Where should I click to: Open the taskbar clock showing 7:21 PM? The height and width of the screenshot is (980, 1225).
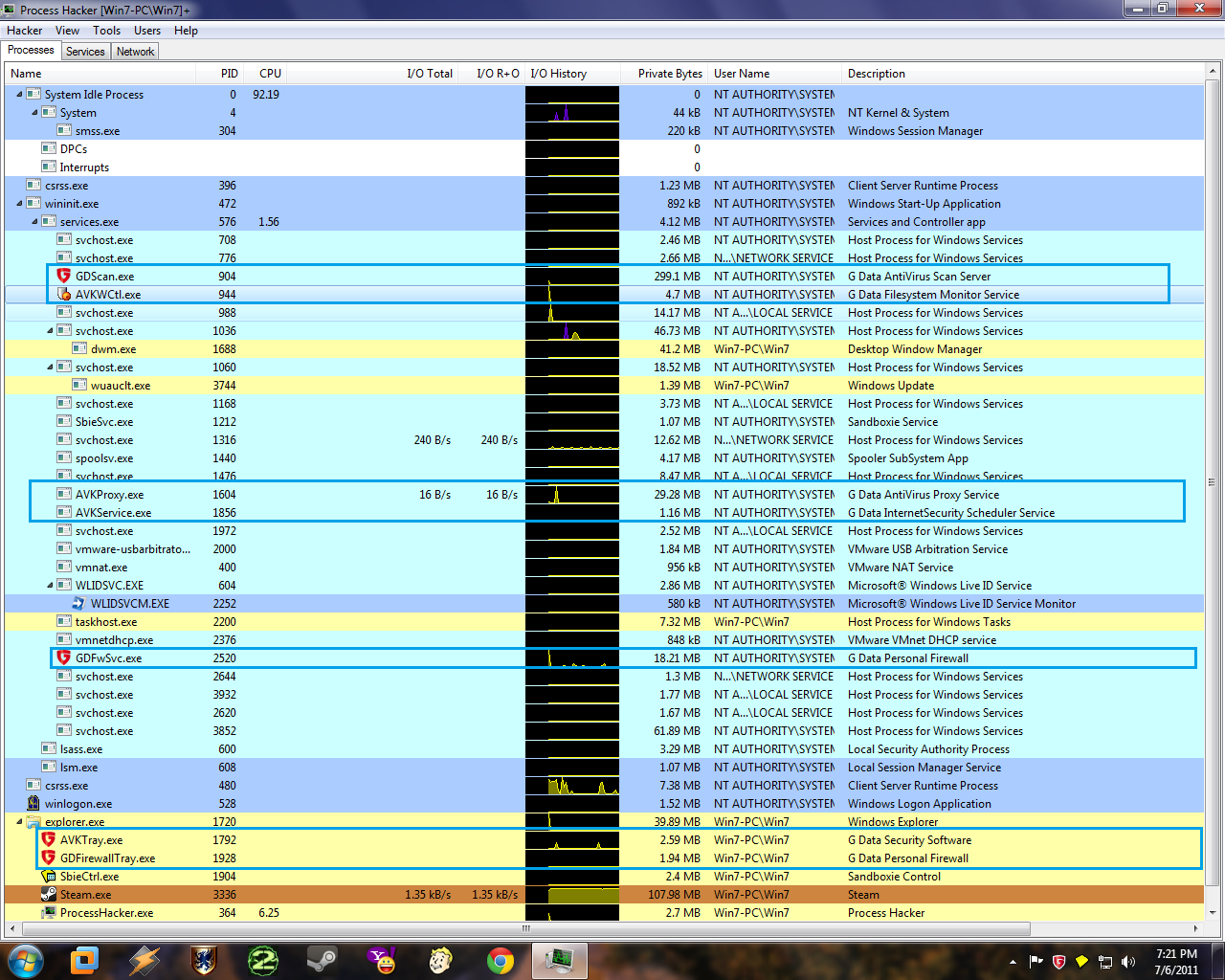tap(1176, 961)
